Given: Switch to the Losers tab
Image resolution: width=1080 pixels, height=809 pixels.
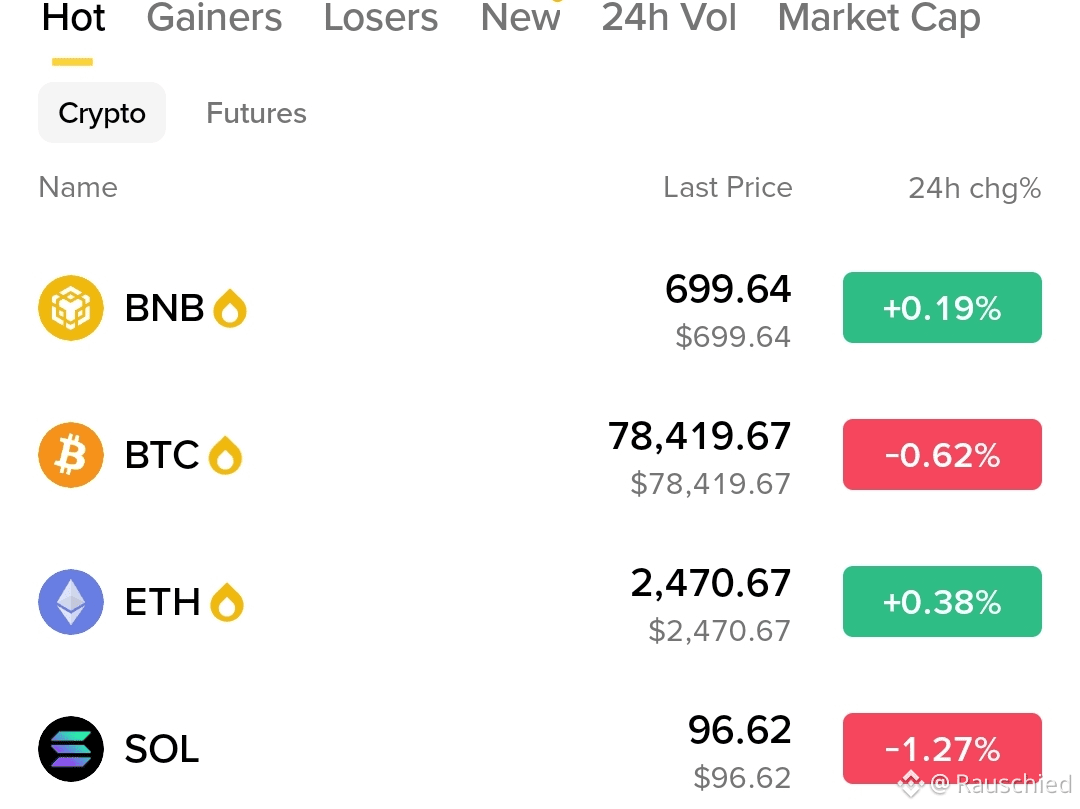Looking at the screenshot, I should click(x=381, y=17).
